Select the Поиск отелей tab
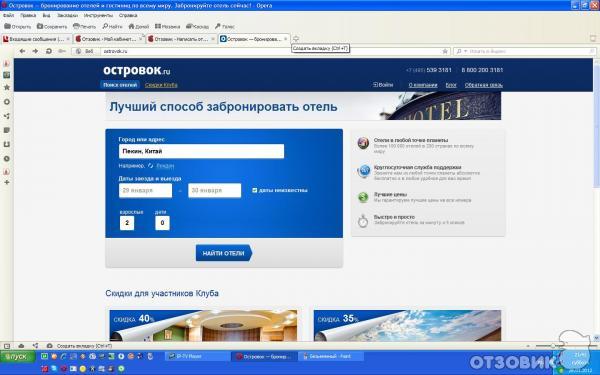600x375 pixels. (120, 85)
